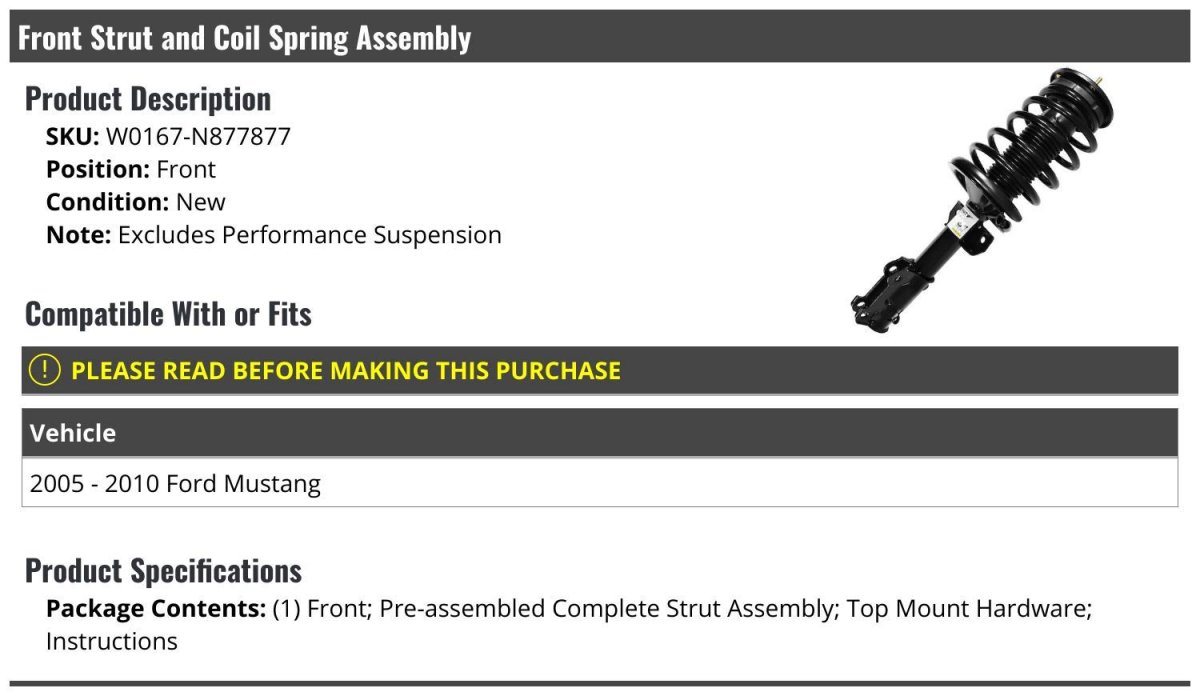Click the Instructions text in package contents
Viewport: 1200px width, 696px height.
(112, 641)
